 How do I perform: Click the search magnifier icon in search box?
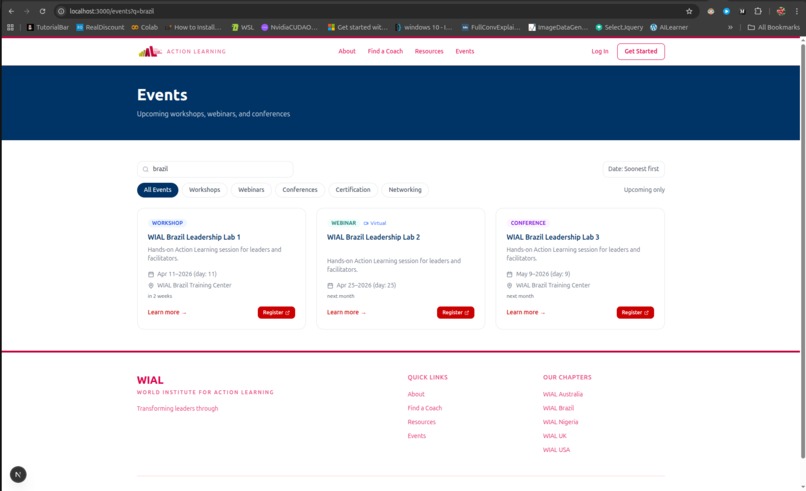click(145, 169)
